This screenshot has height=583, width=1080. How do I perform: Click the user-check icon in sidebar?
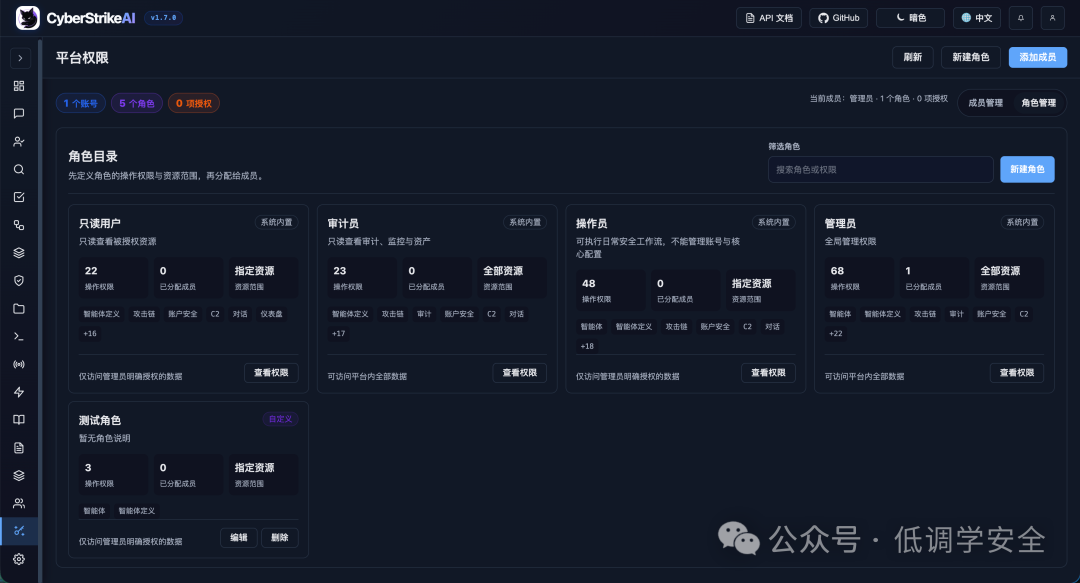19,142
